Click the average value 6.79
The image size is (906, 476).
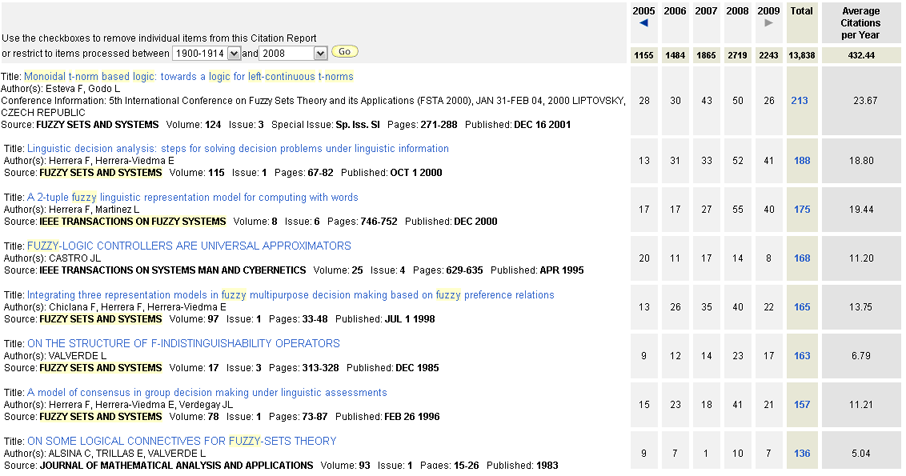click(861, 356)
